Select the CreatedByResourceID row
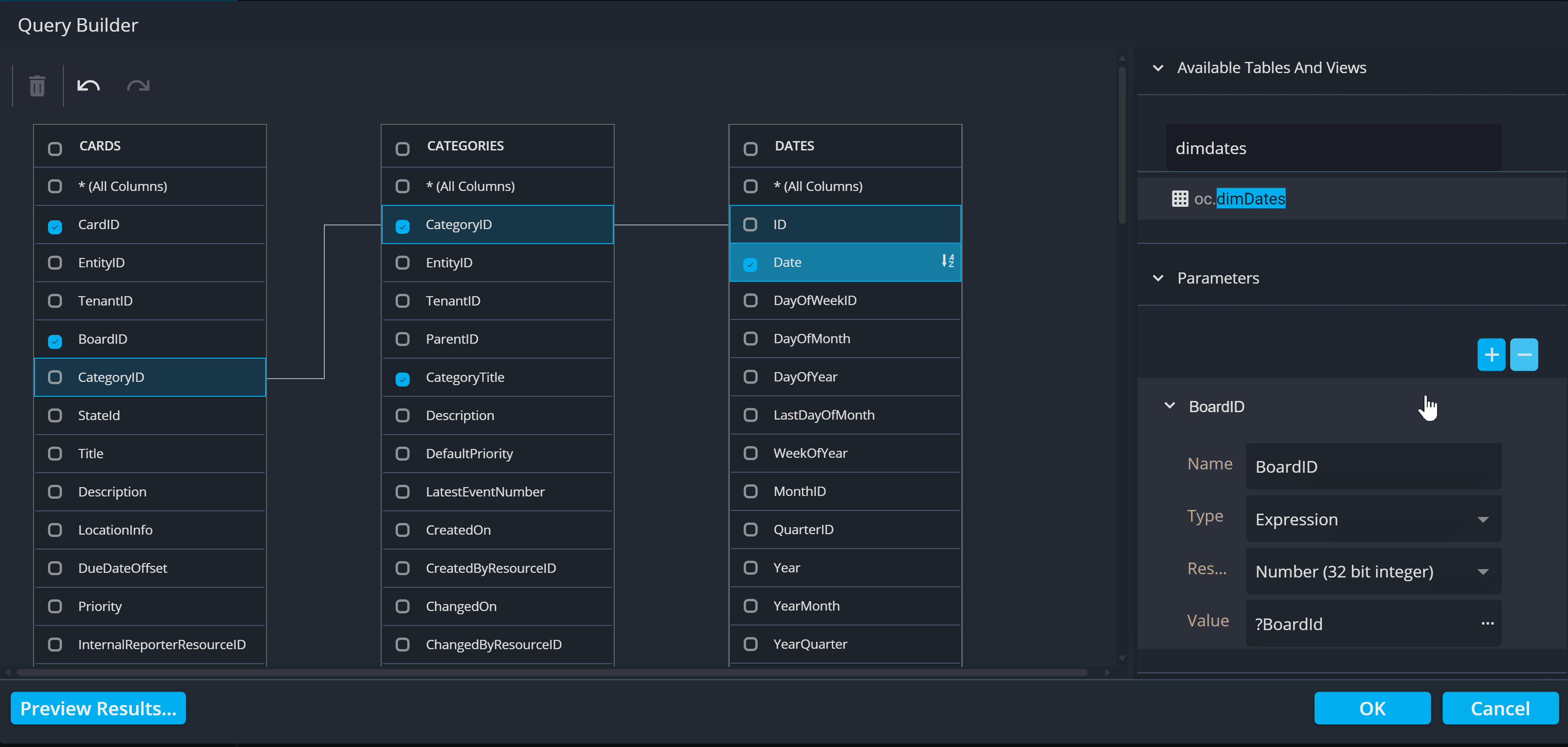The image size is (1568, 747). coord(497,568)
